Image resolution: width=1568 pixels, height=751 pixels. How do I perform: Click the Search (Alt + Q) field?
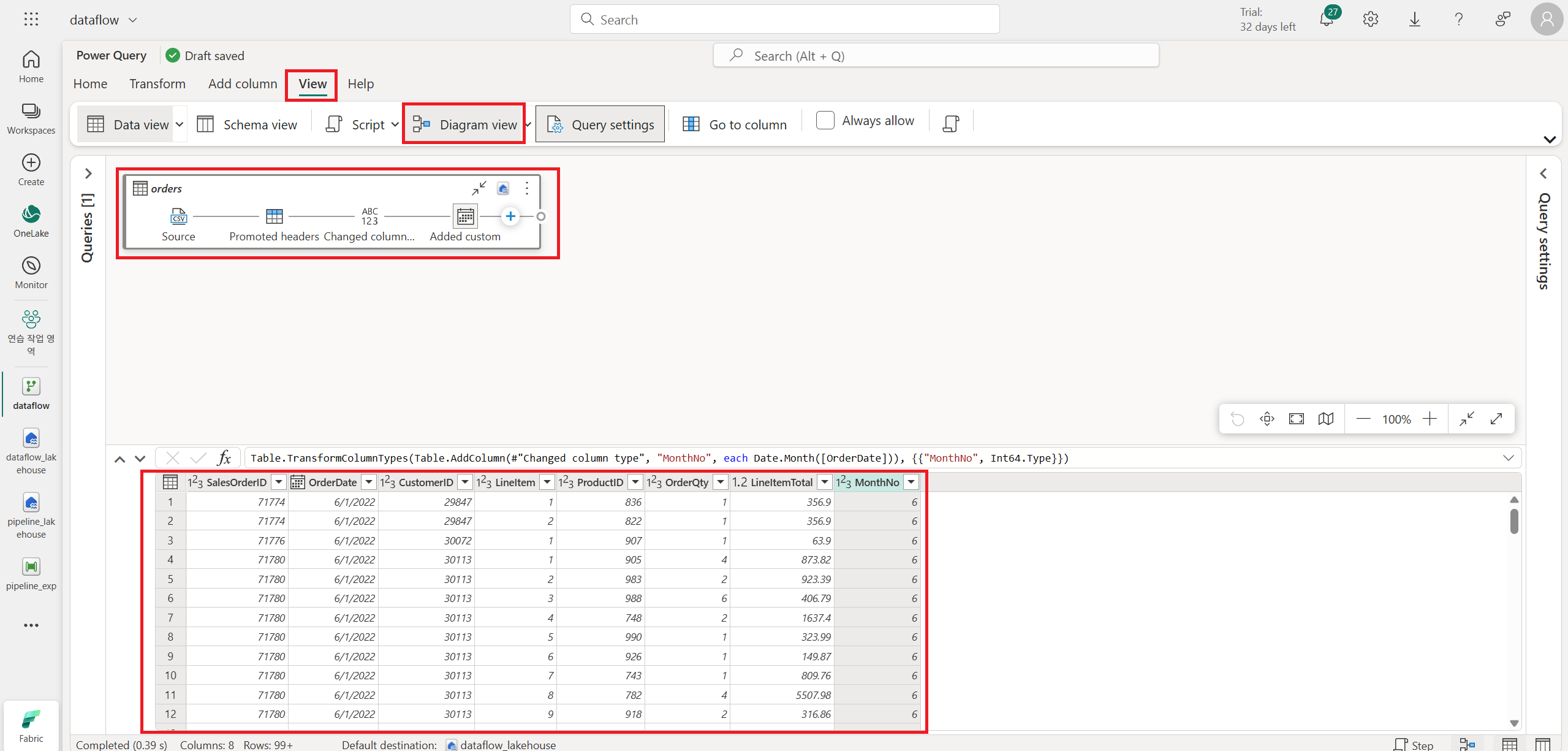[936, 56]
